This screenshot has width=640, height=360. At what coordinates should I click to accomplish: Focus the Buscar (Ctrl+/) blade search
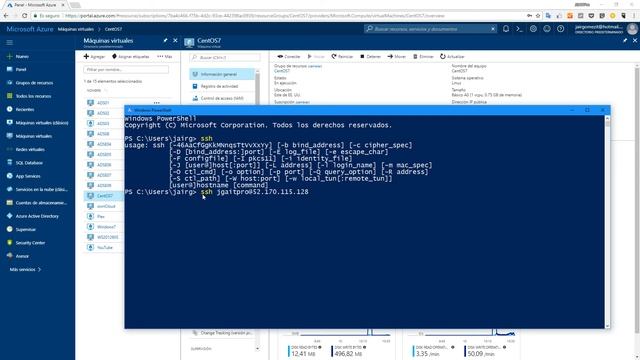[x=225, y=58]
